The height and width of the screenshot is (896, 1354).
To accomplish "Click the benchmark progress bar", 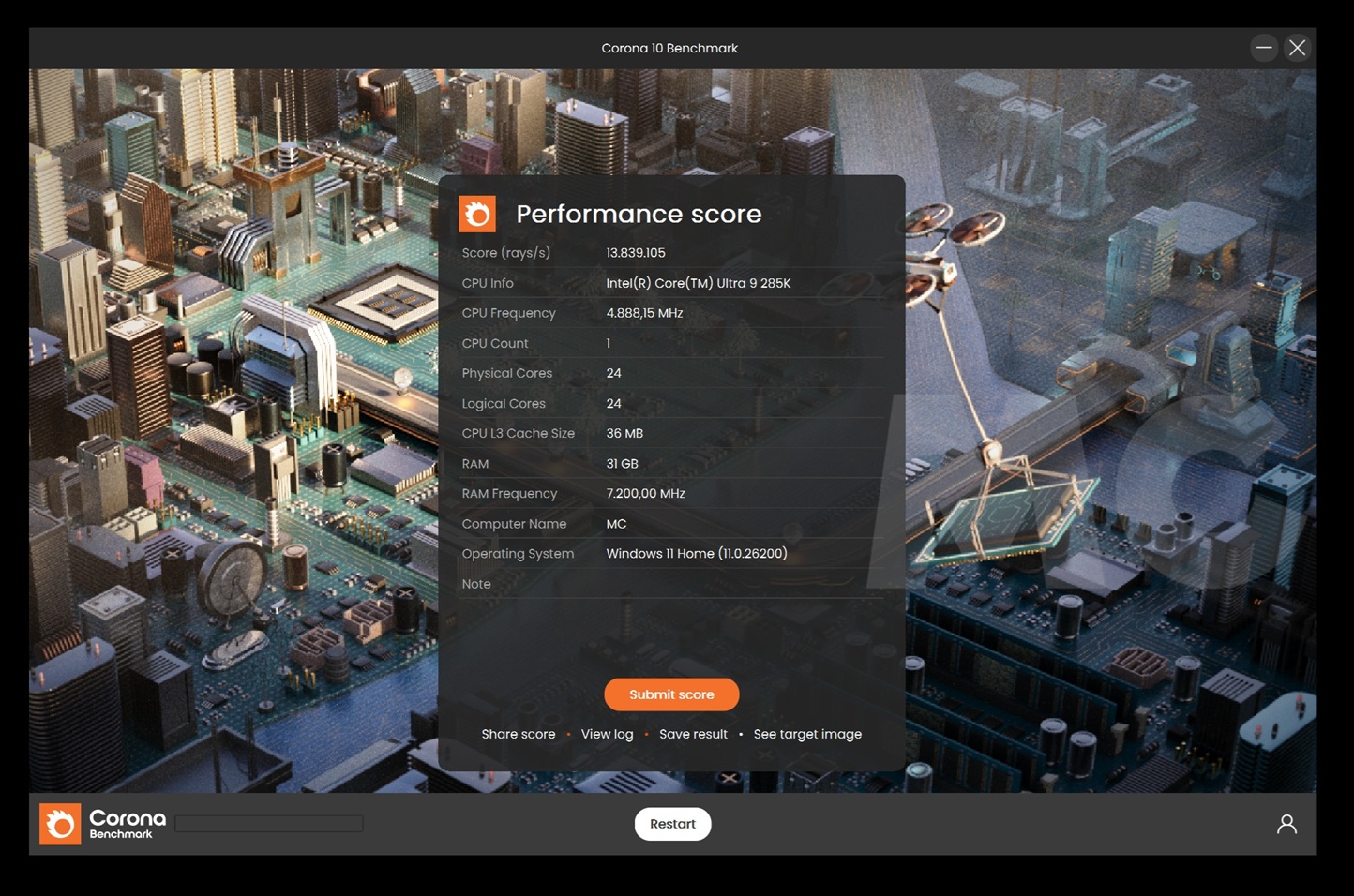I will pos(269,824).
